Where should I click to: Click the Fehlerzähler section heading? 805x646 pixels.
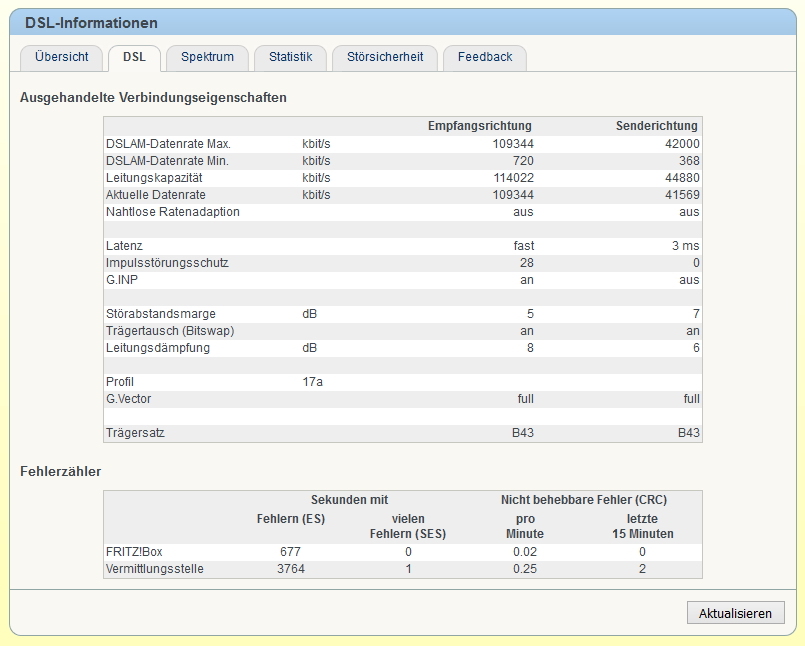click(61, 471)
